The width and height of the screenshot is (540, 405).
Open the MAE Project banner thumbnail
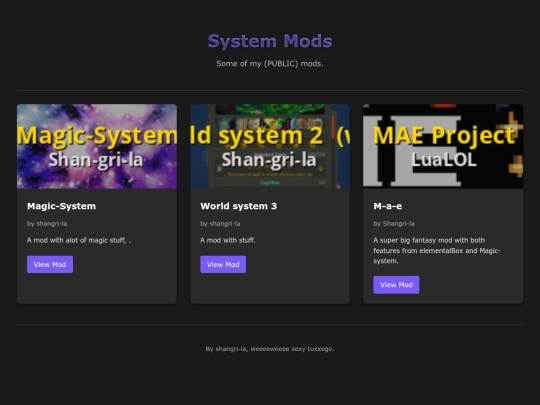pyautogui.click(x=443, y=146)
